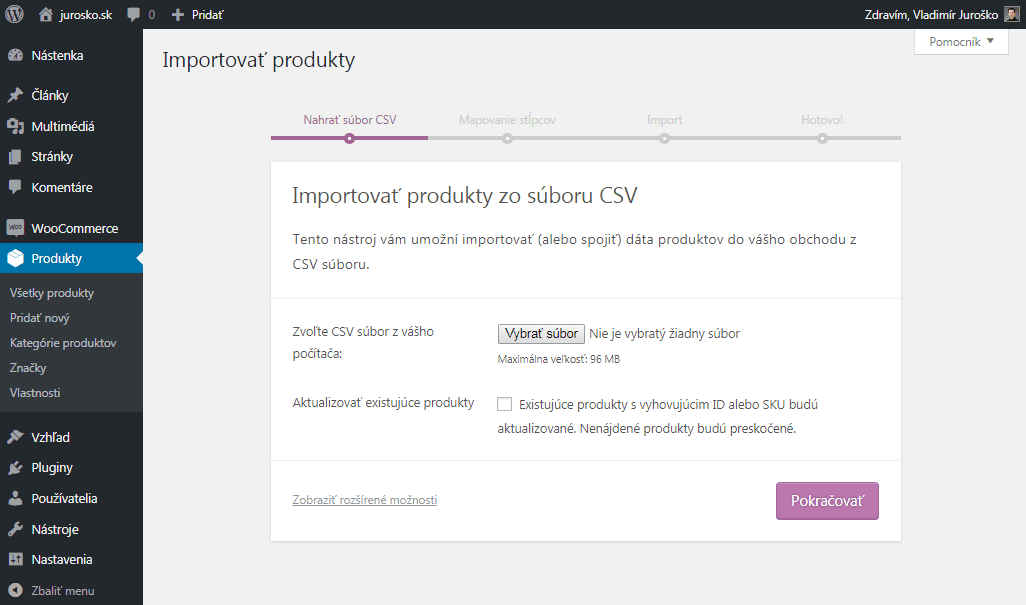Image resolution: width=1026 pixels, height=605 pixels.
Task: Select Kategórie produktov in the sidebar
Action: tap(63, 343)
